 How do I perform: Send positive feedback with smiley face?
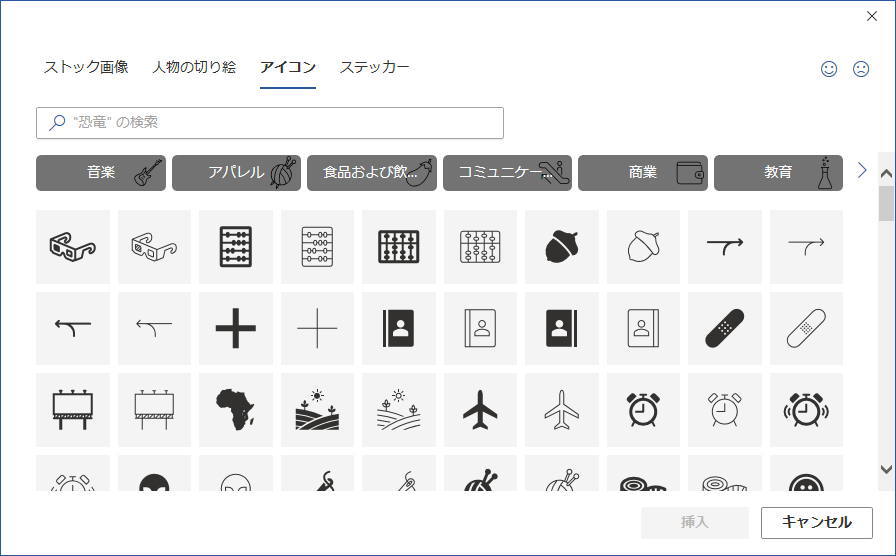point(829,69)
